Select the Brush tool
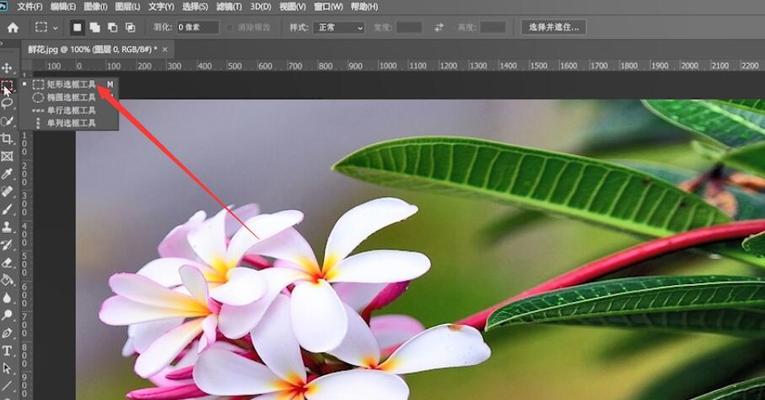The image size is (765, 400). pos(7,209)
